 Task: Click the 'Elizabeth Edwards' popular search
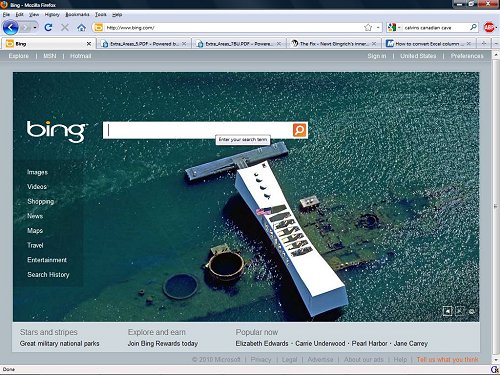[262, 343]
